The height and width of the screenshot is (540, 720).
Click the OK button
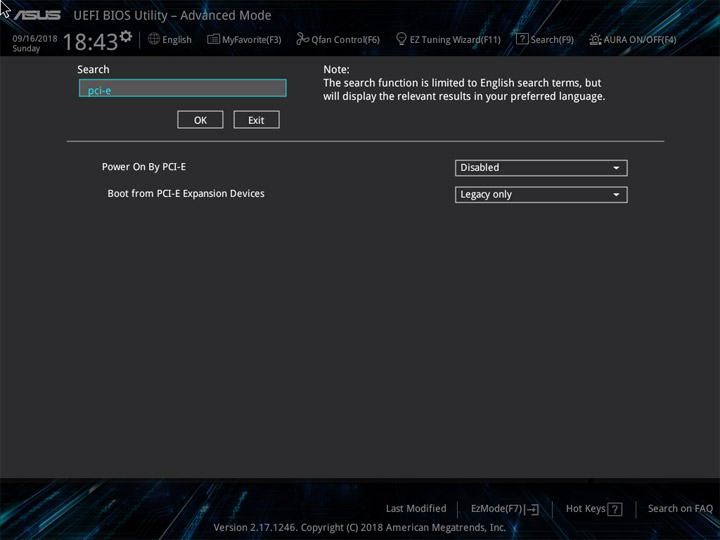click(x=200, y=120)
